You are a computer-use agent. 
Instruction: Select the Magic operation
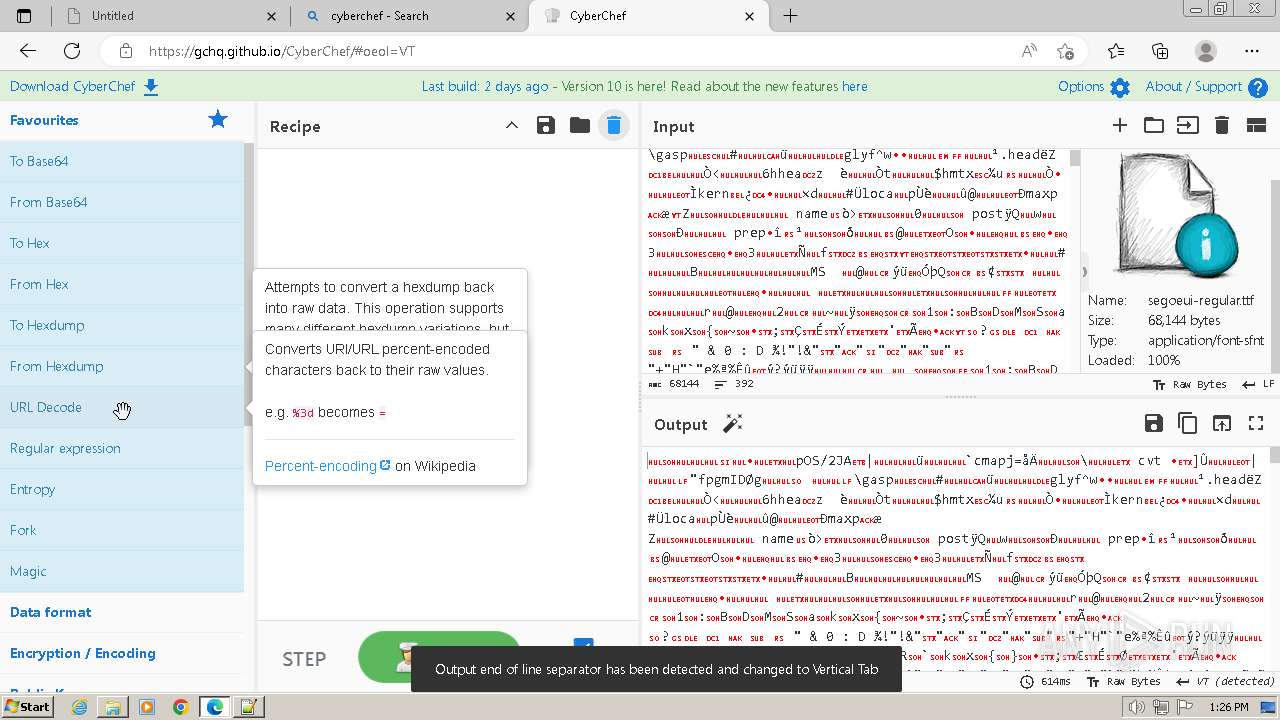tap(122, 571)
